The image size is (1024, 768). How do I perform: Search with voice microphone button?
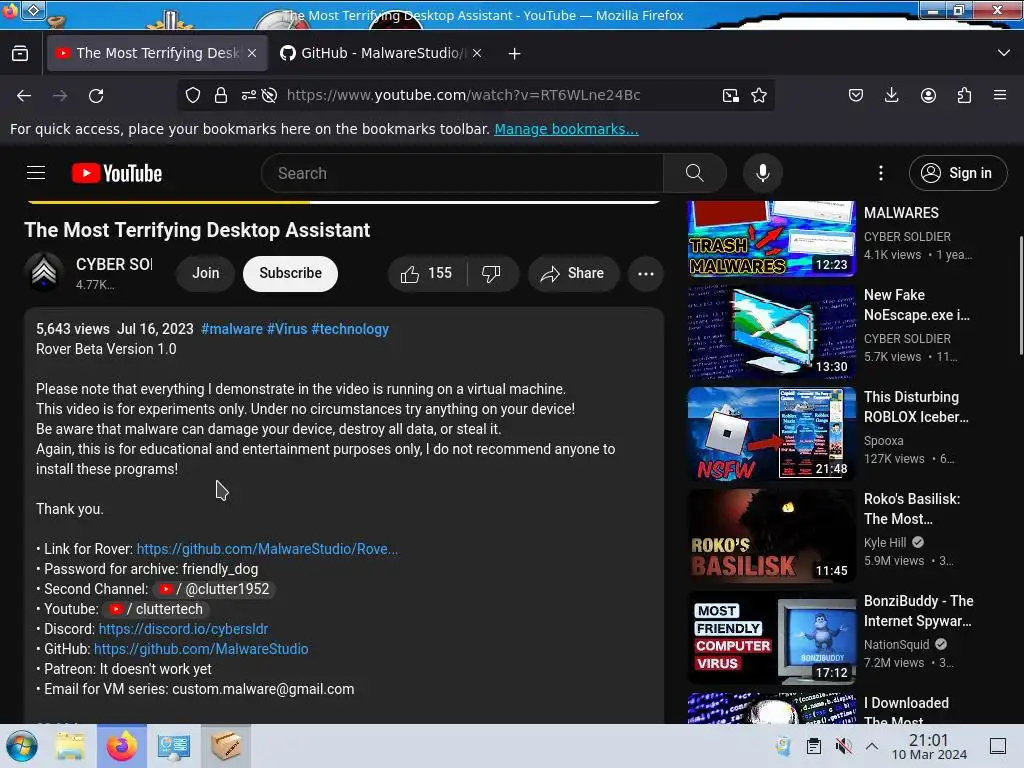(763, 173)
